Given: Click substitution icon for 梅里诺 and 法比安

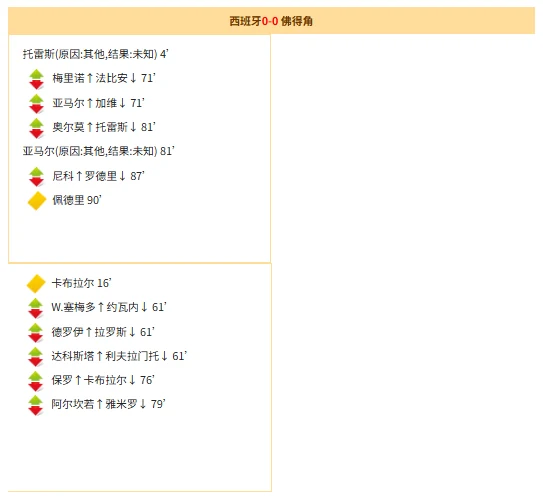Looking at the screenshot, I should point(36,79).
